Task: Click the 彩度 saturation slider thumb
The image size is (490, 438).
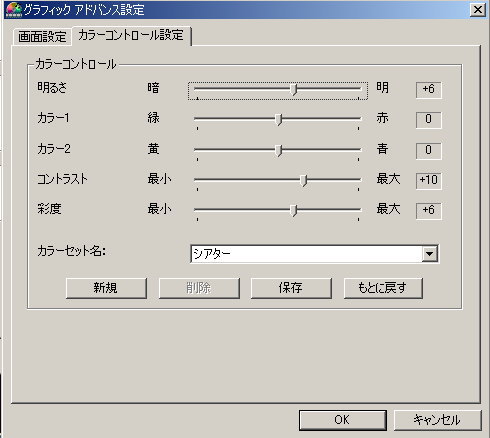Action: pos(293,211)
